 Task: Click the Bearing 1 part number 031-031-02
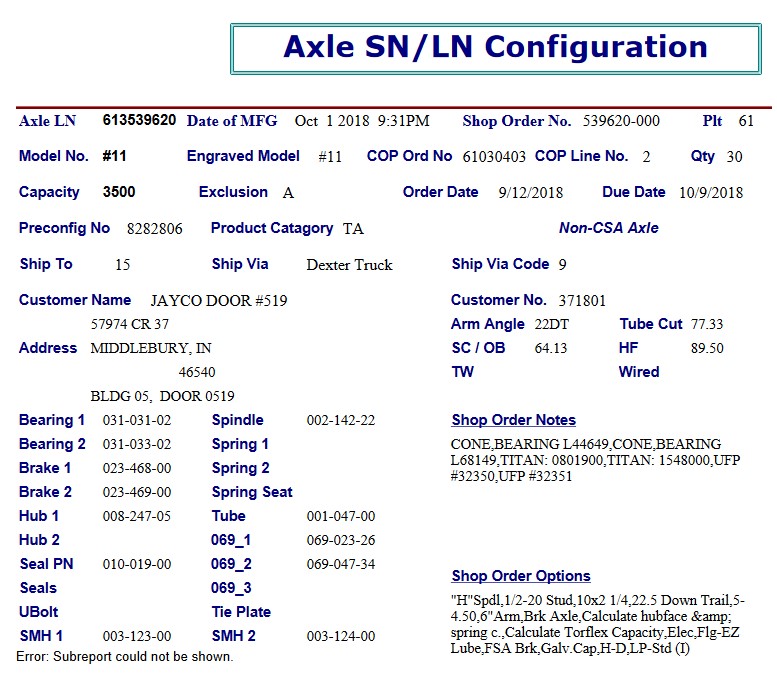click(137, 421)
